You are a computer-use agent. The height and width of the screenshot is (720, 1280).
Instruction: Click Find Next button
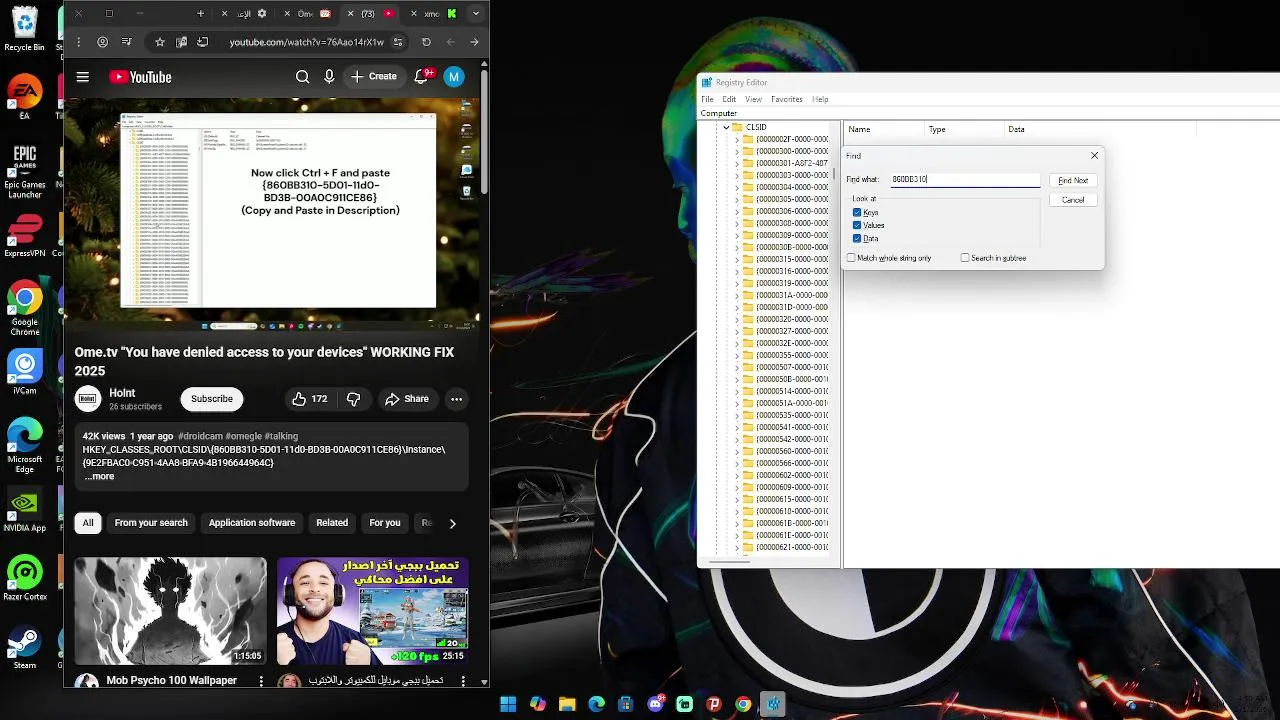pyautogui.click(x=1073, y=180)
